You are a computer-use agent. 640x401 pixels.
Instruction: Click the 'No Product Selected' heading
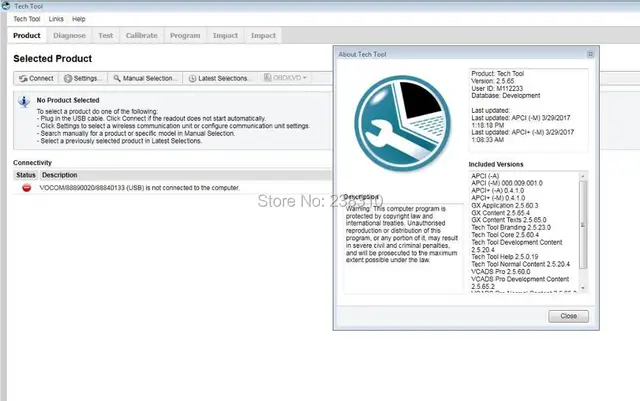coord(68,100)
